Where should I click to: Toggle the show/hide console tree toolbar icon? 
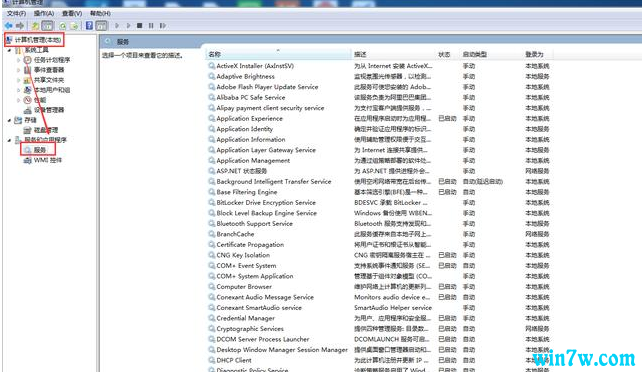pyautogui.click(x=48, y=26)
